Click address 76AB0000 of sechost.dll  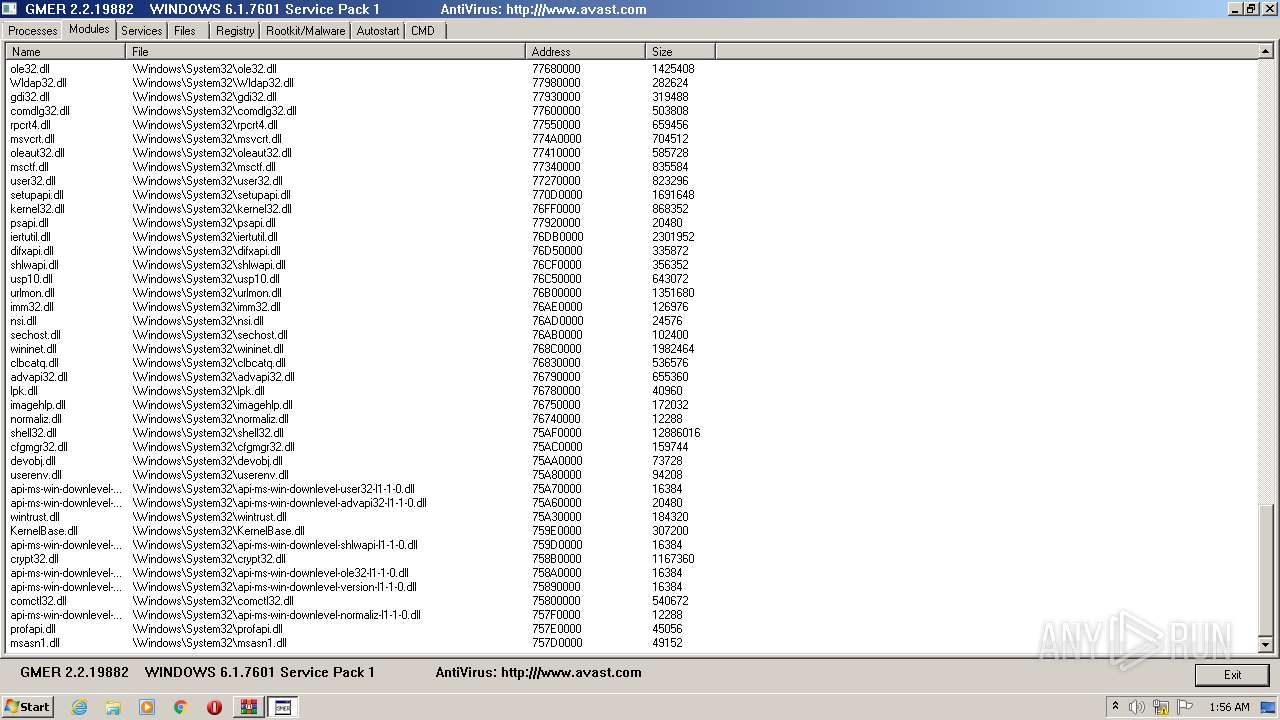pyautogui.click(x=557, y=335)
